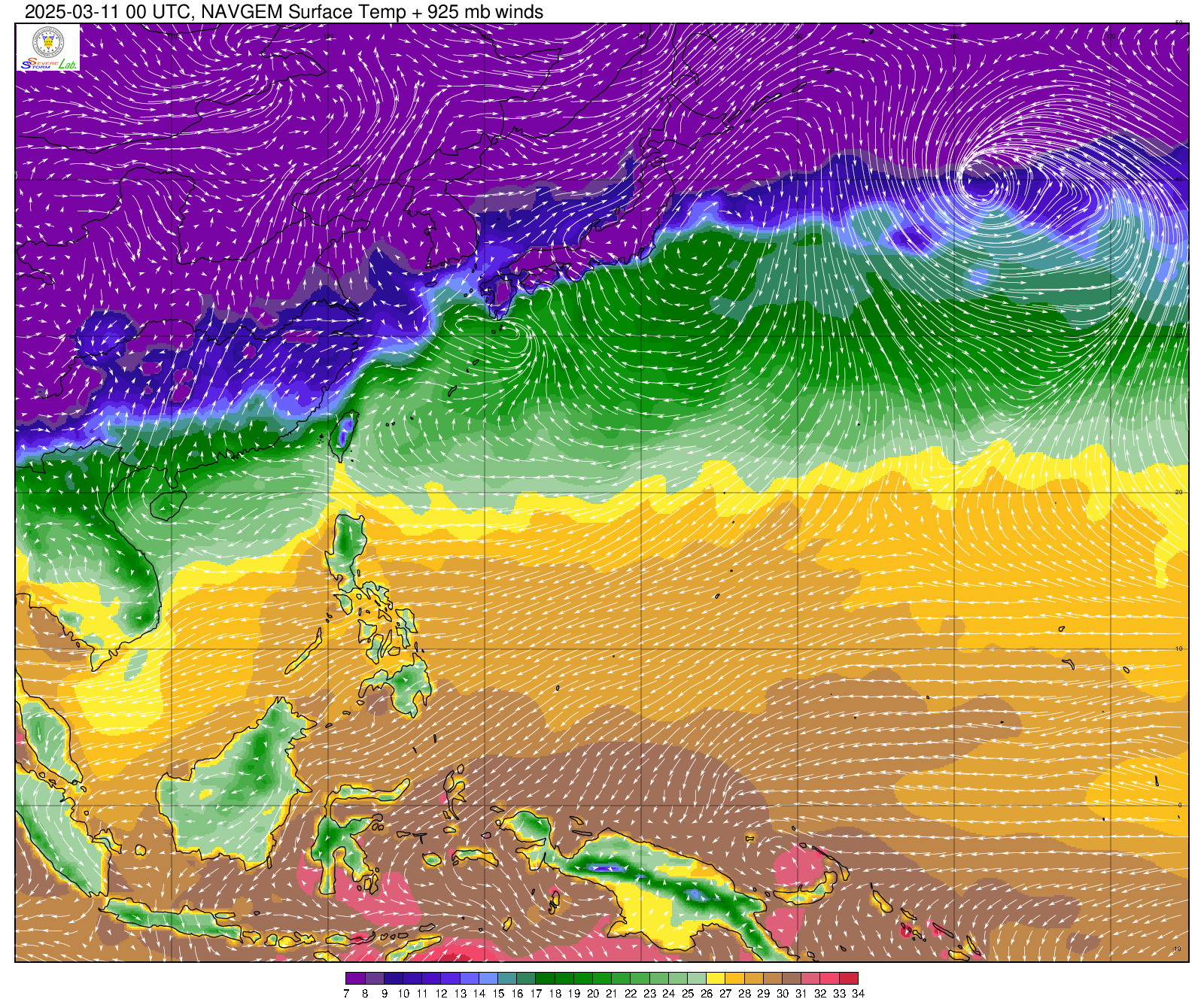1204x1008 pixels.
Task: Select the purple 7-degree legend swatch
Action: coord(355,979)
